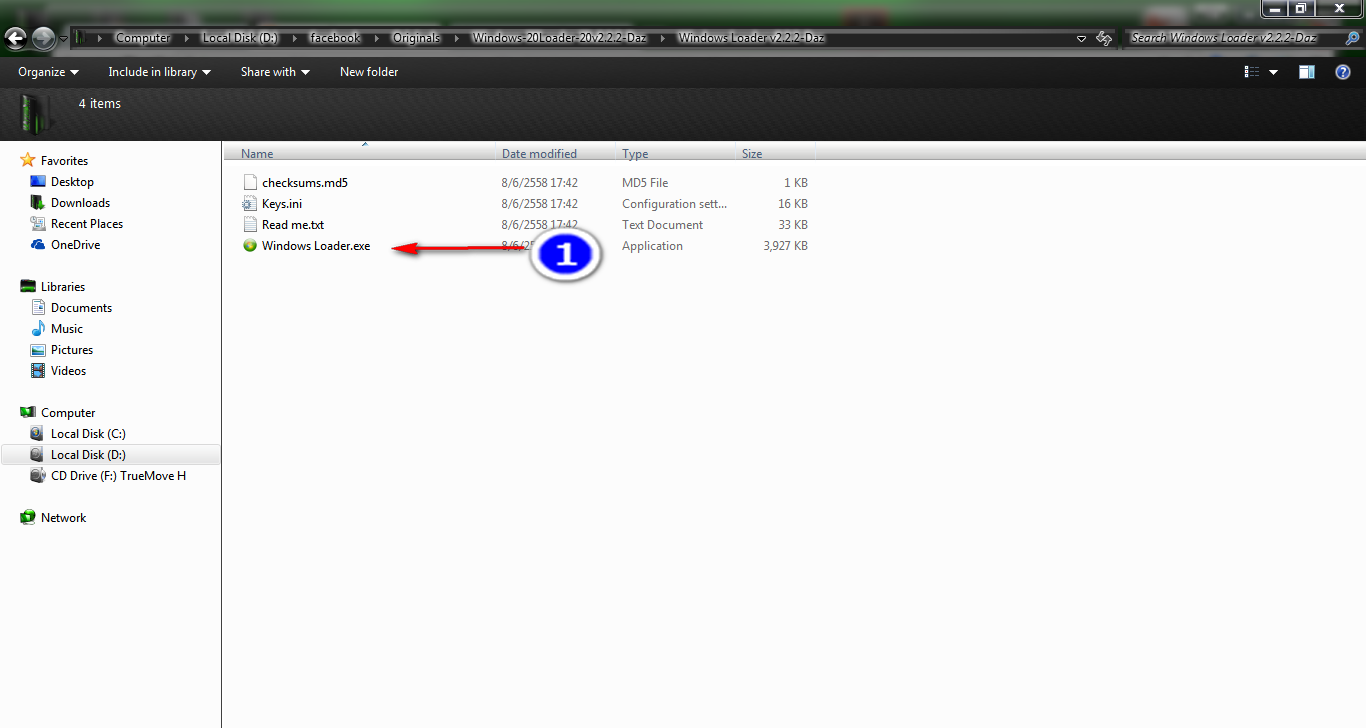Open Windows Help icon

[1343, 72]
